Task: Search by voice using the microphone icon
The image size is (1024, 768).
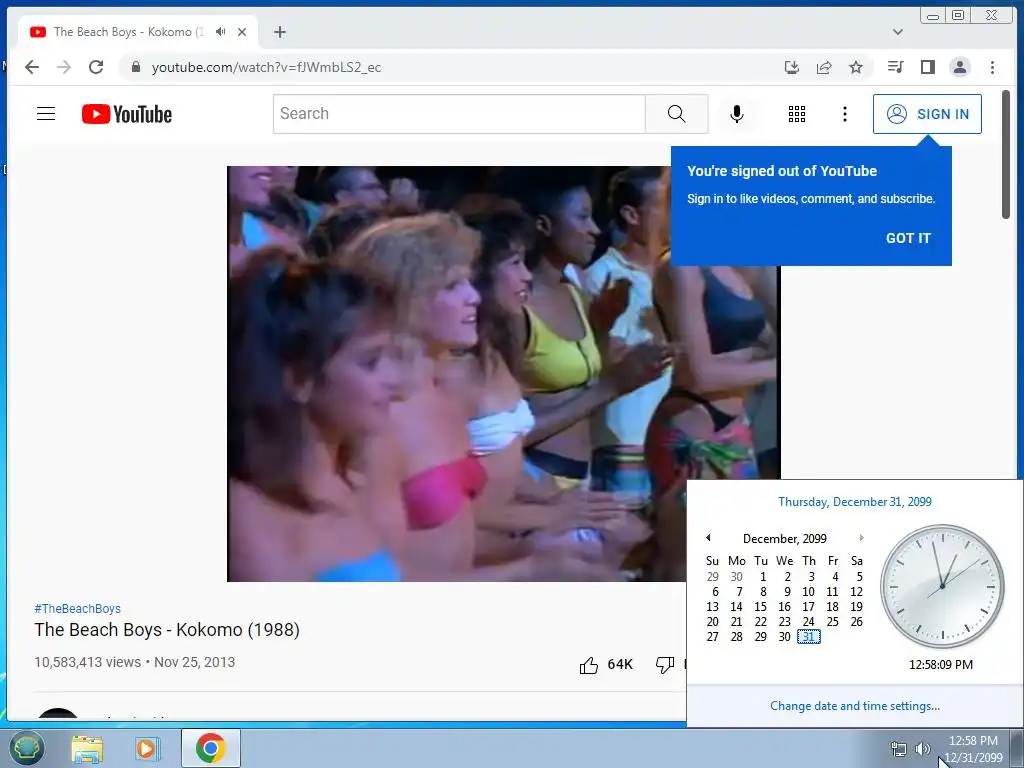Action: tap(737, 114)
